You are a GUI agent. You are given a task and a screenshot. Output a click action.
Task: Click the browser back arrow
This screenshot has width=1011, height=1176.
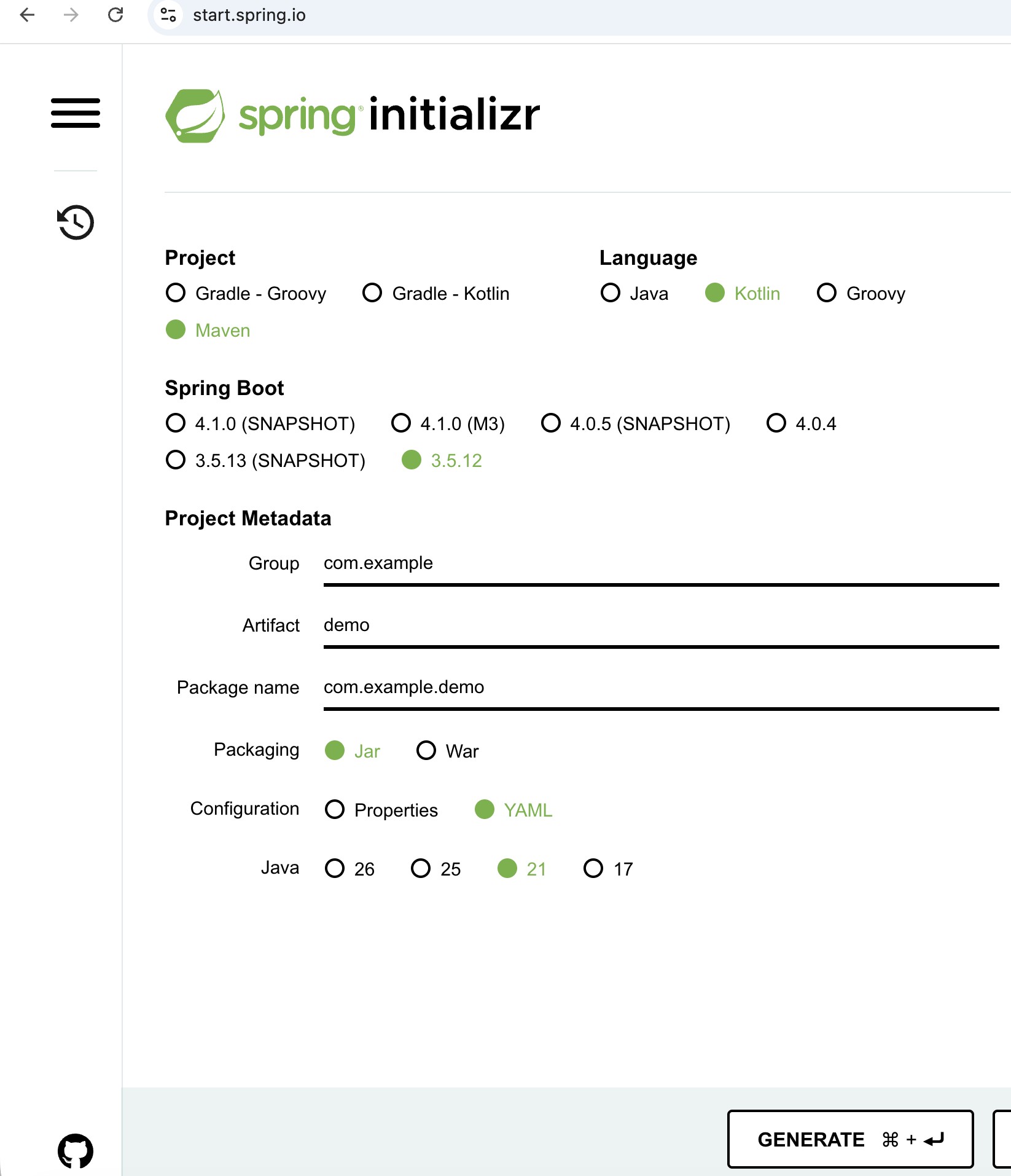tap(27, 15)
